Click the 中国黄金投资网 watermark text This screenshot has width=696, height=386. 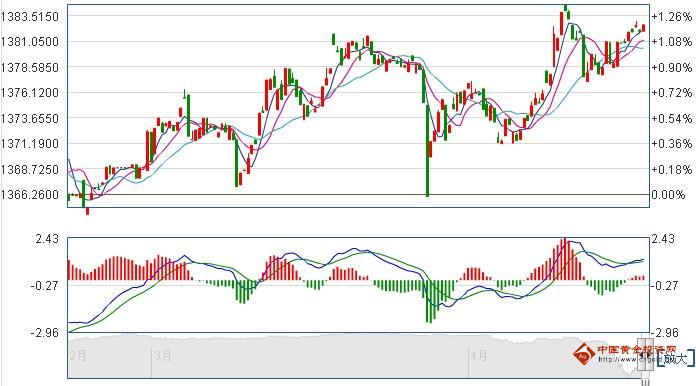[637, 350]
